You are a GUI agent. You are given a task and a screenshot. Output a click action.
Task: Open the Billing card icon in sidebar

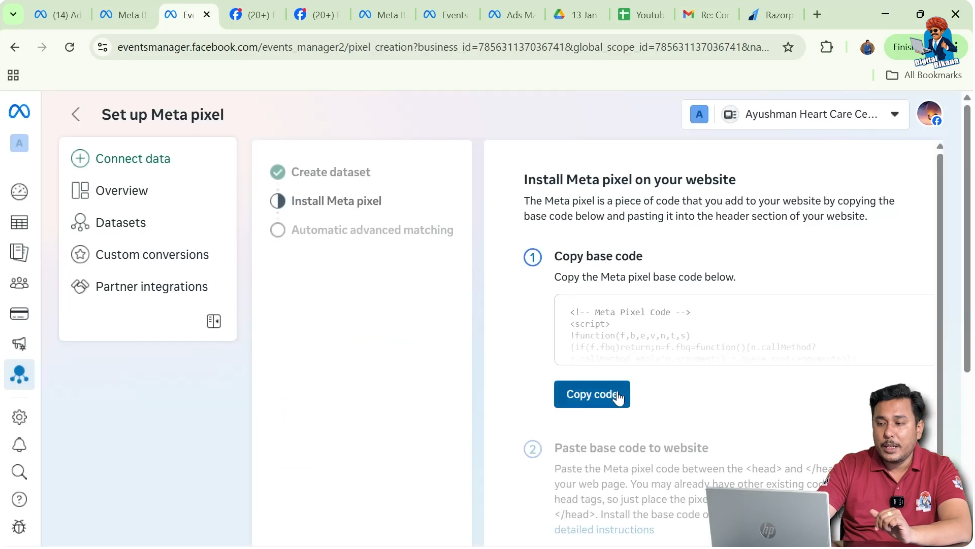19,314
